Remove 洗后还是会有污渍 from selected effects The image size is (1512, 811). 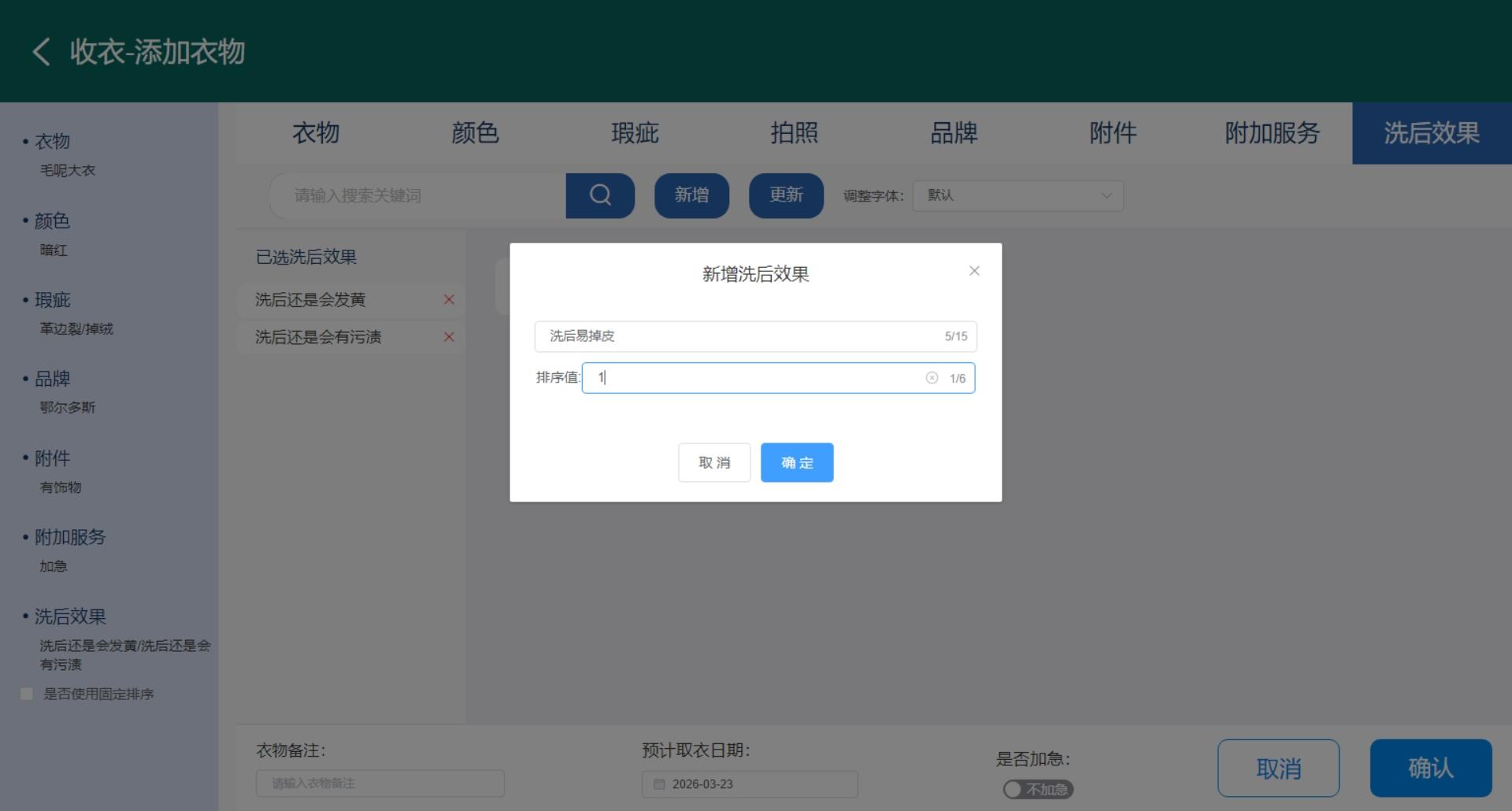[449, 337]
